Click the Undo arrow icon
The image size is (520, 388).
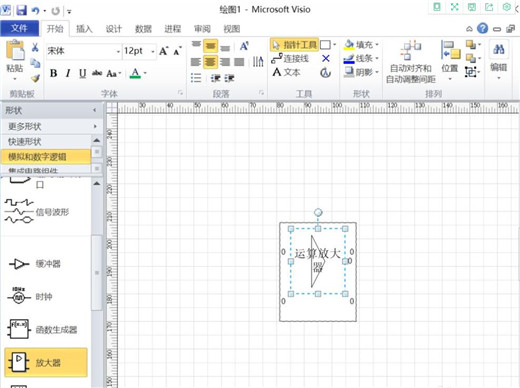[x=35, y=11]
